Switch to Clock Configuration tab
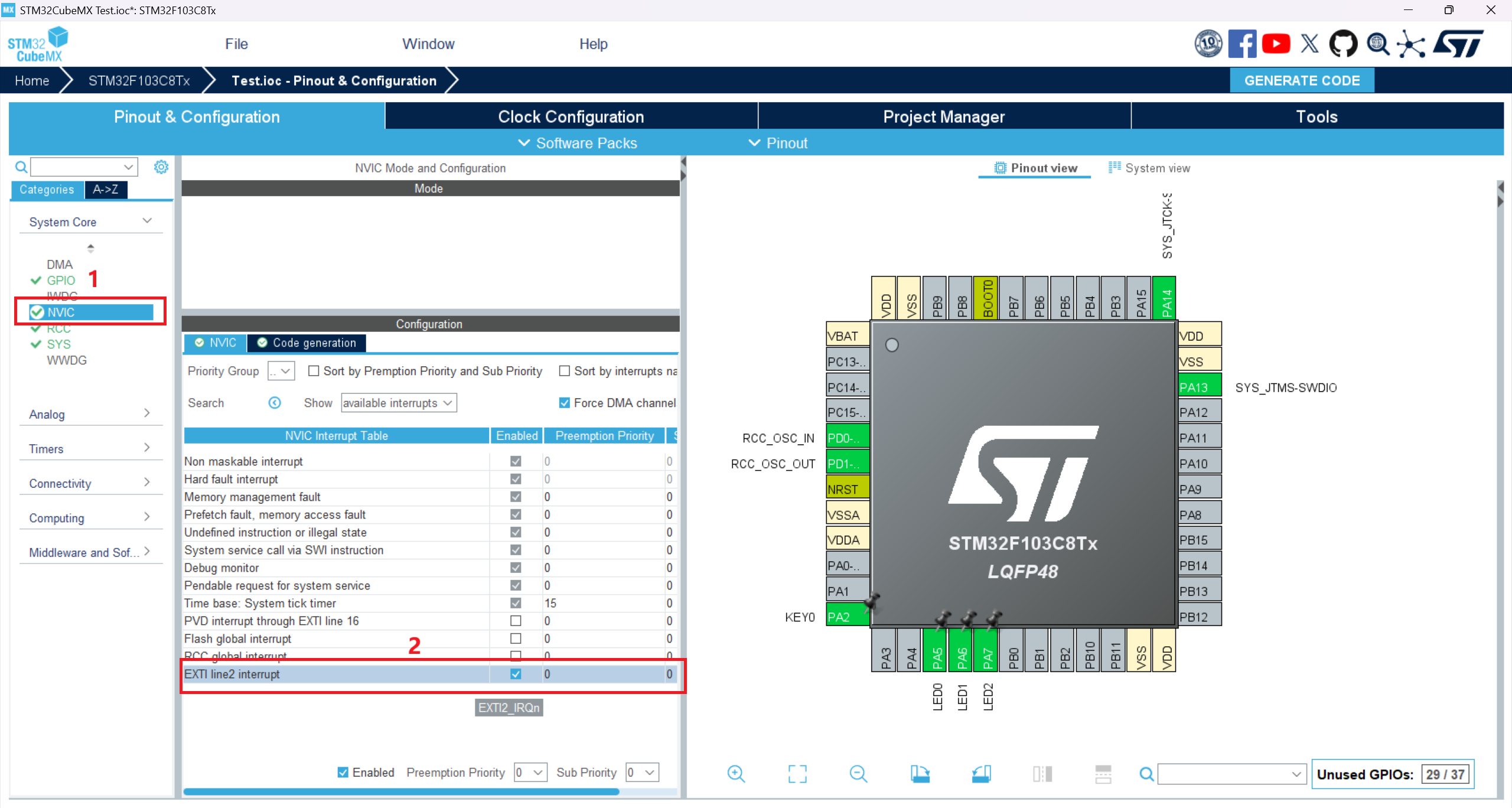 [571, 116]
